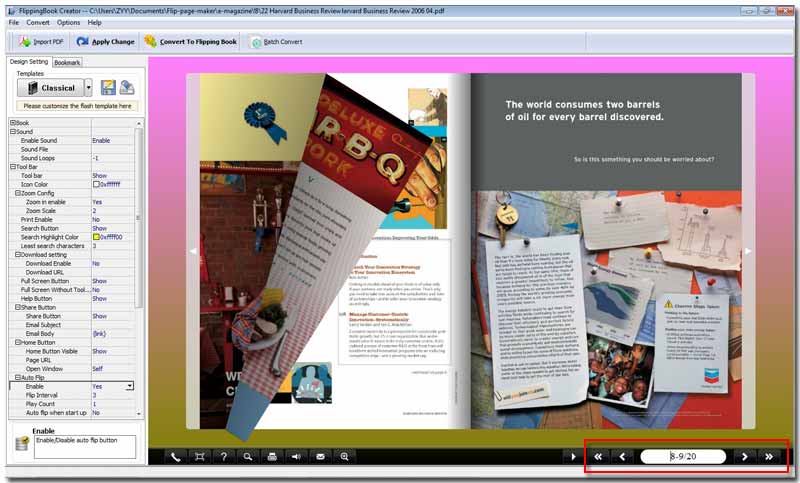Click the help question mark icon

223,456
